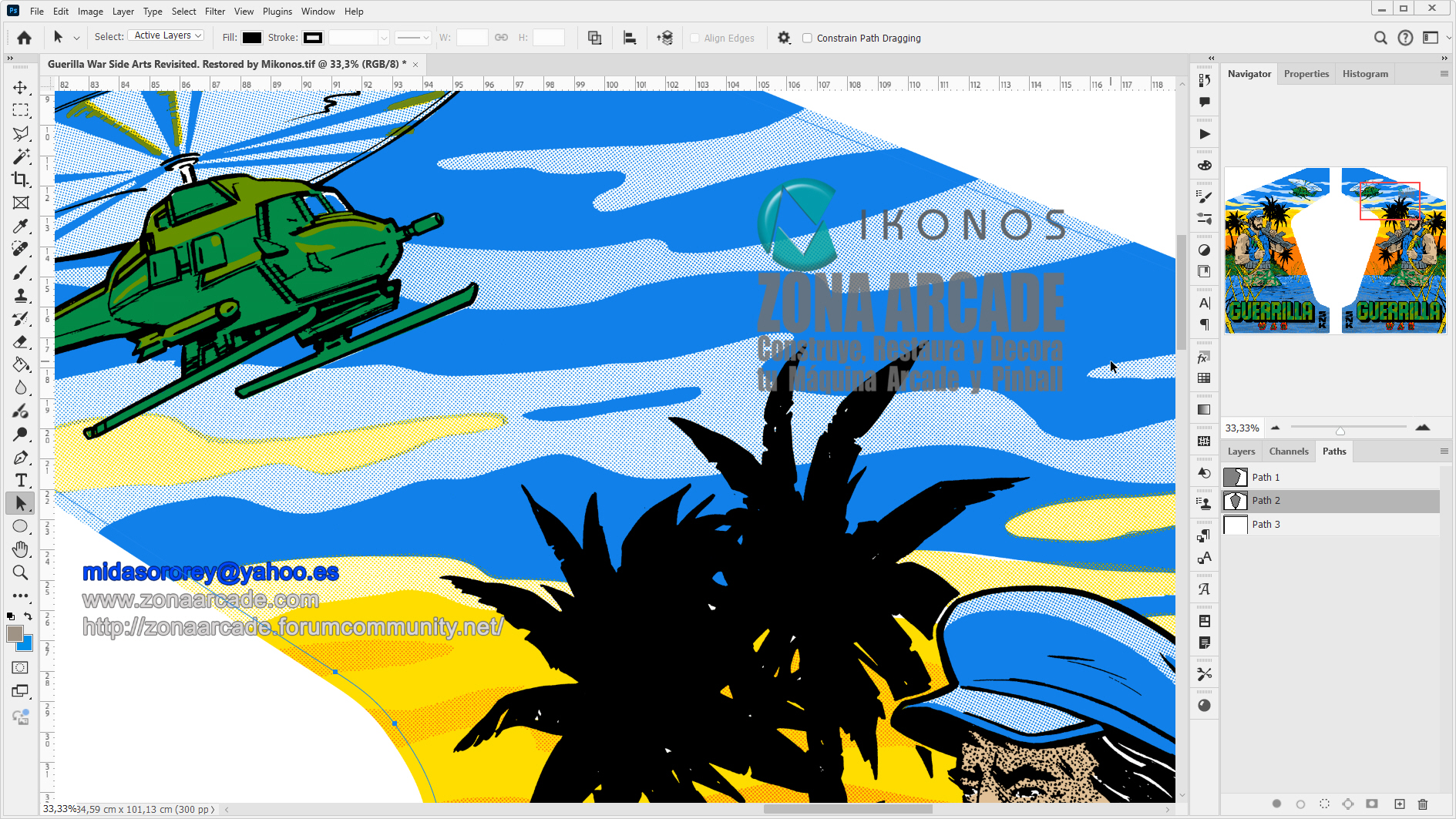
Task: Select the Polygonal Lasso tool
Action: coord(21,133)
